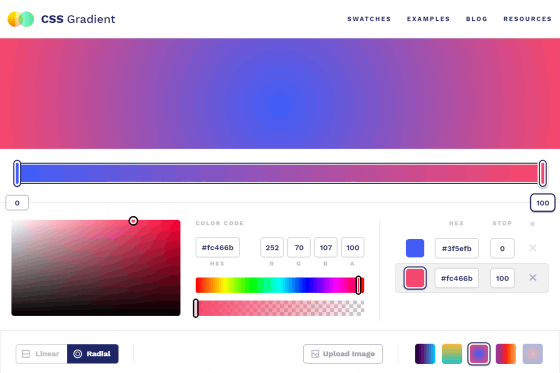Open the Swatches menu item
The width and height of the screenshot is (560, 373).
pos(369,19)
